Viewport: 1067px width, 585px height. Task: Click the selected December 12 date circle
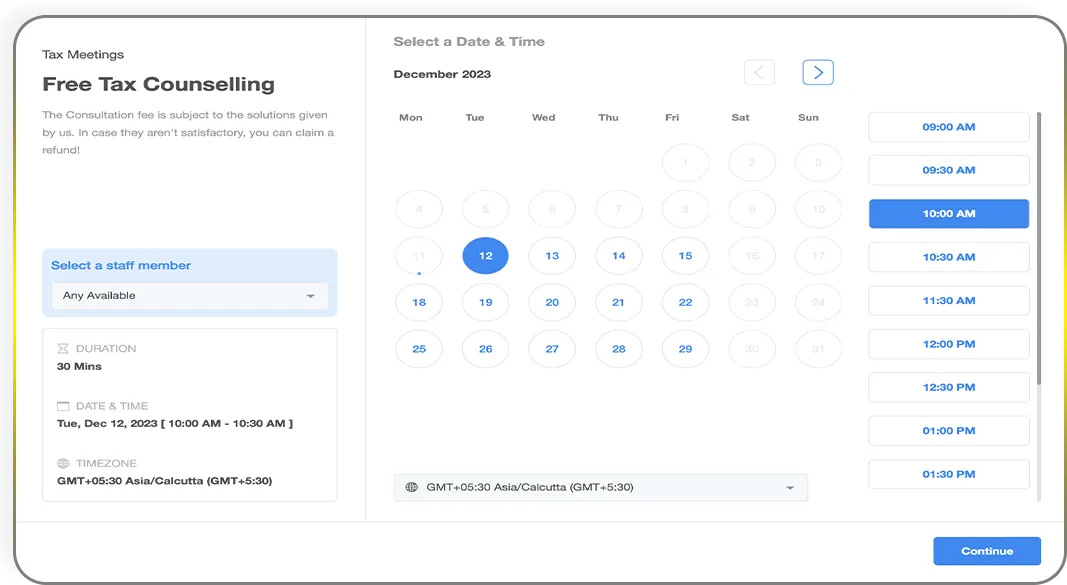tap(485, 256)
